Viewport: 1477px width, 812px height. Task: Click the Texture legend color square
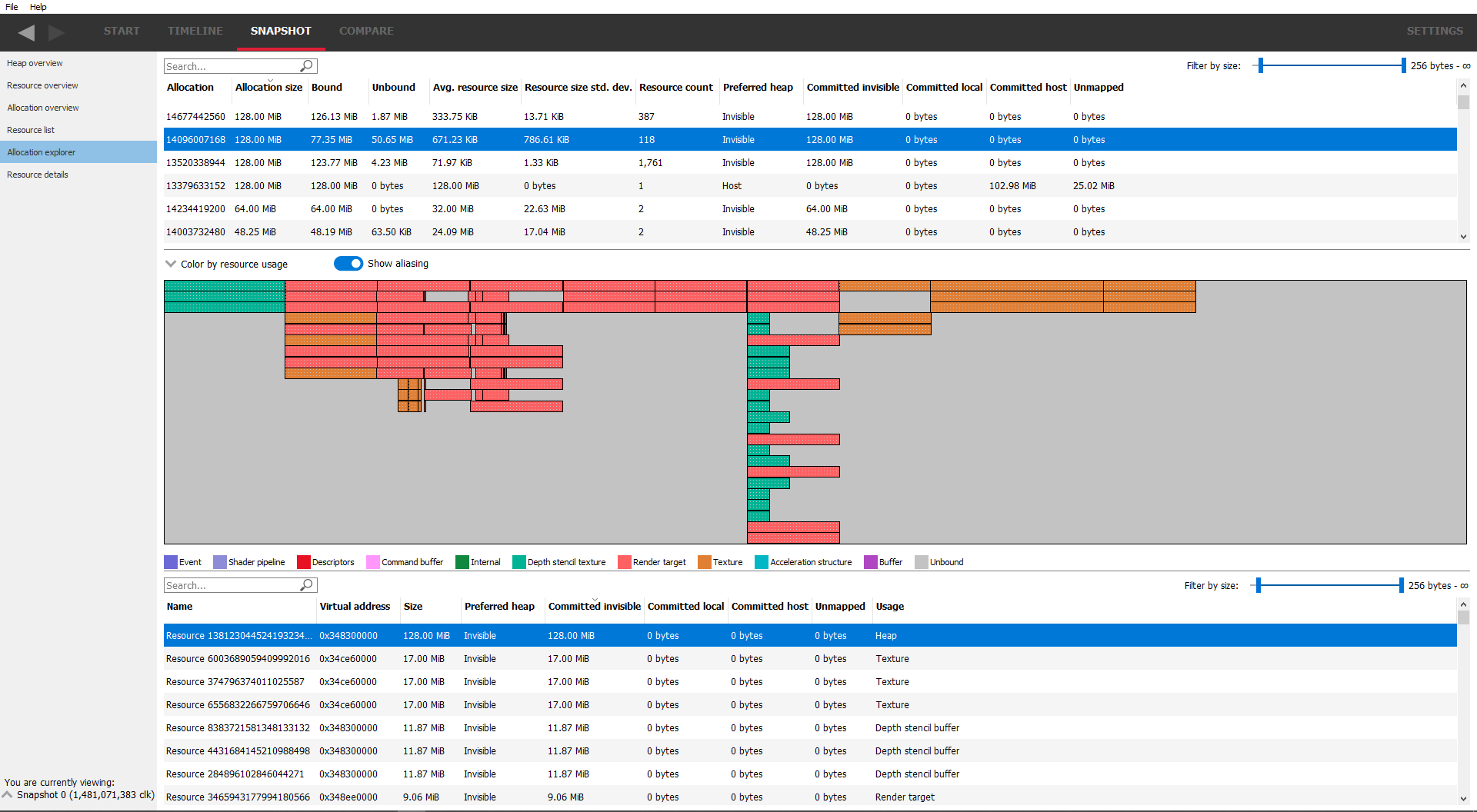(704, 562)
